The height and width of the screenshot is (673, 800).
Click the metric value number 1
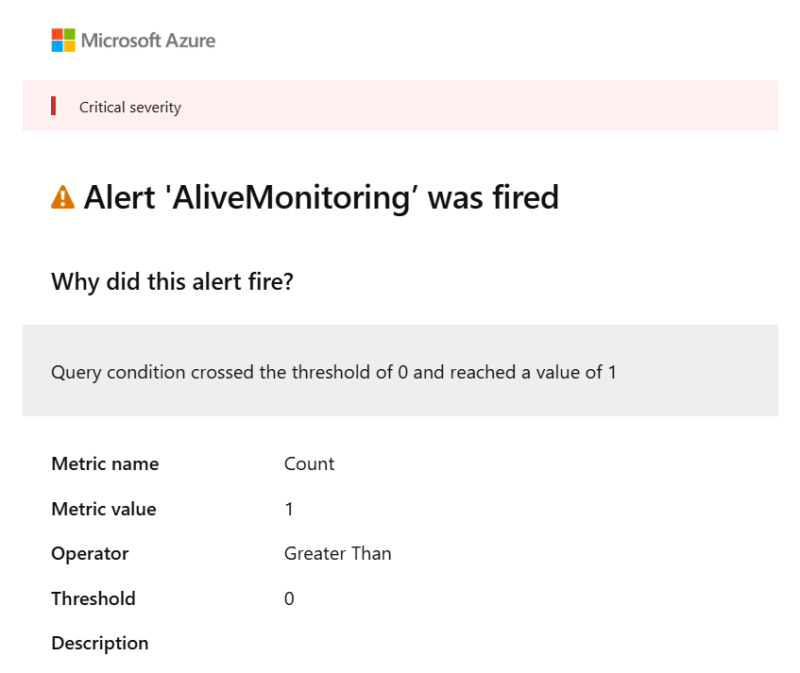289,509
